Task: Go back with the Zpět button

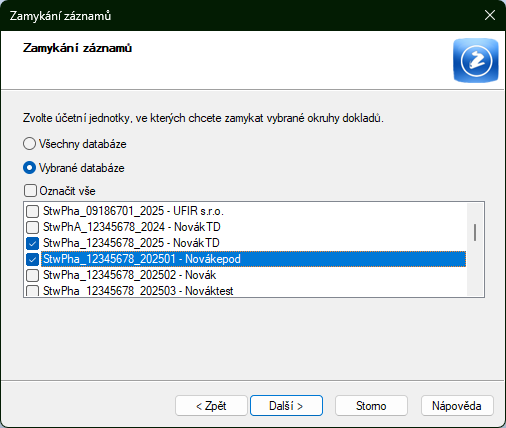Action: click(x=211, y=406)
